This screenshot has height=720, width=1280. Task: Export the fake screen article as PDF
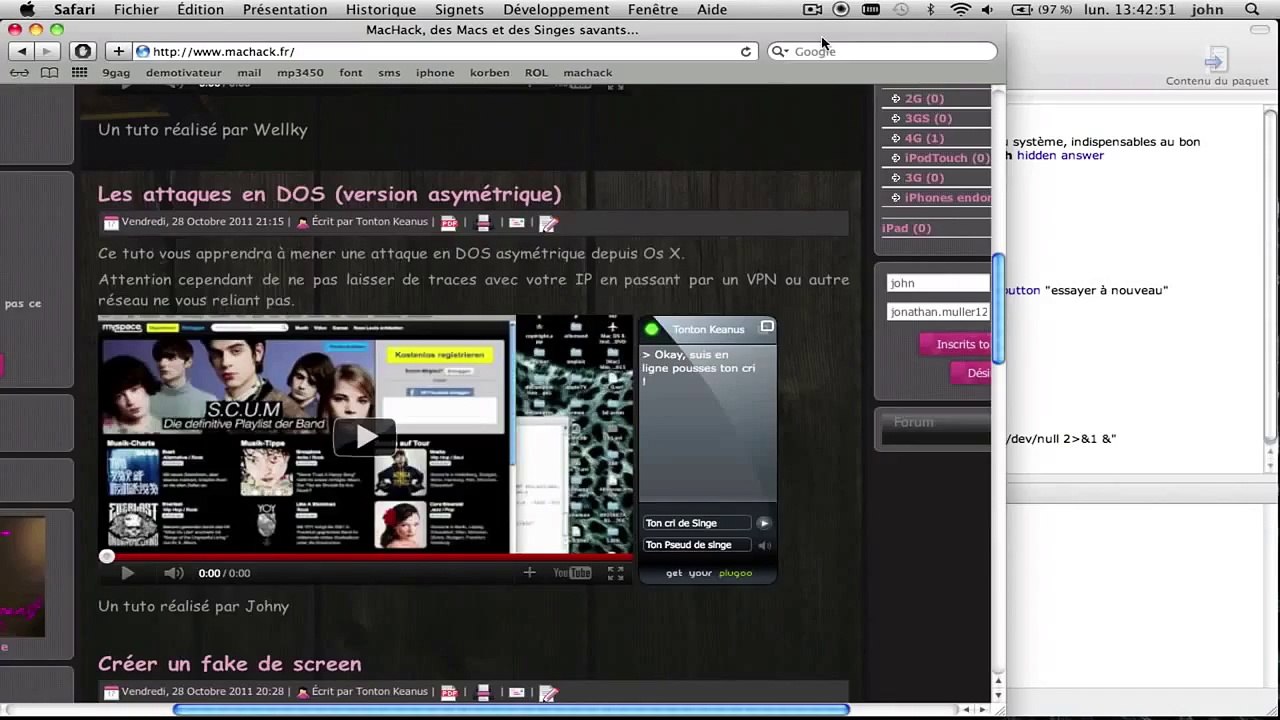pyautogui.click(x=449, y=692)
